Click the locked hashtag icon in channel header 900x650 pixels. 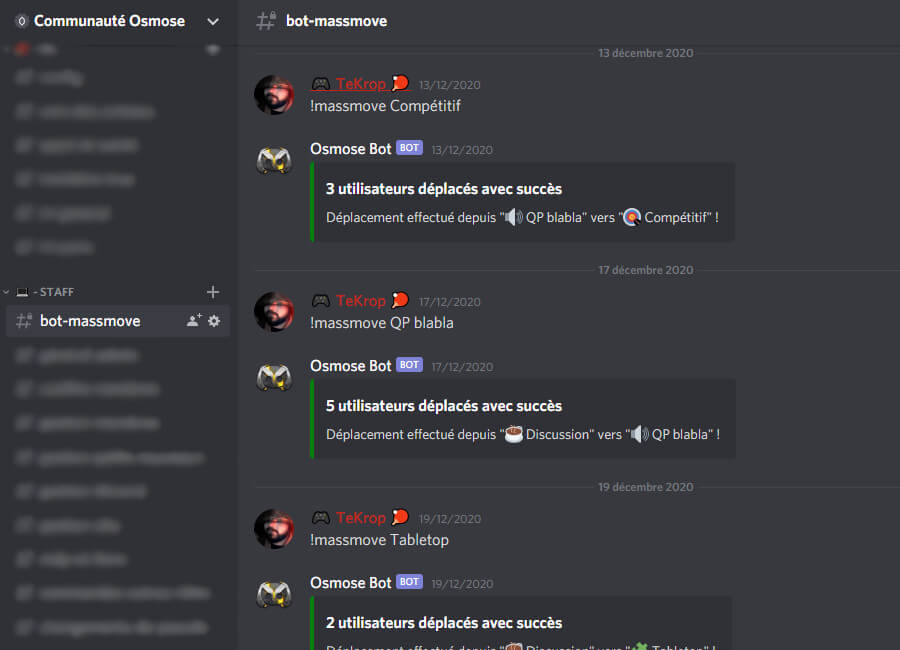point(266,21)
